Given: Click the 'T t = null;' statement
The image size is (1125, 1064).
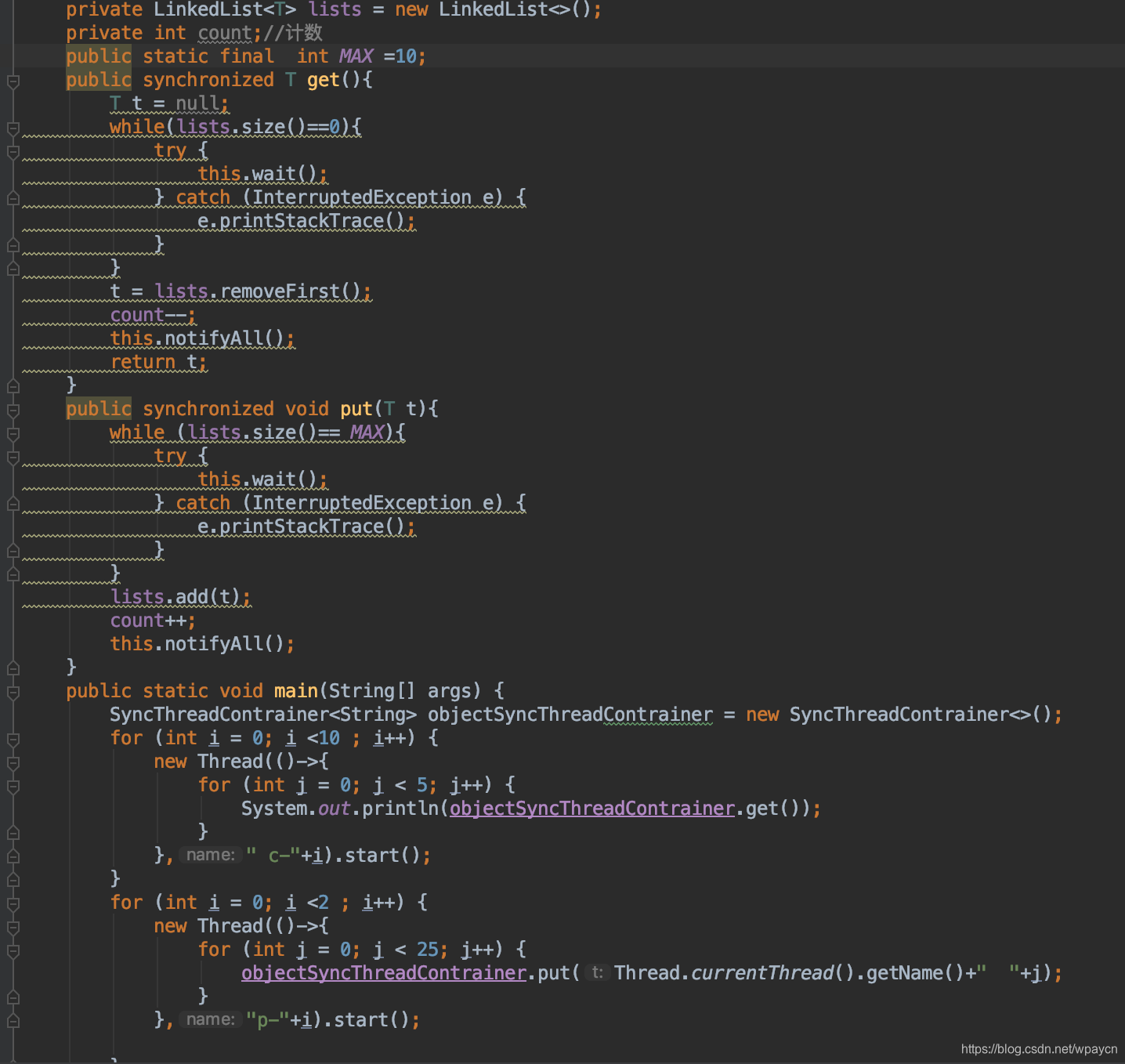Looking at the screenshot, I should (x=169, y=103).
